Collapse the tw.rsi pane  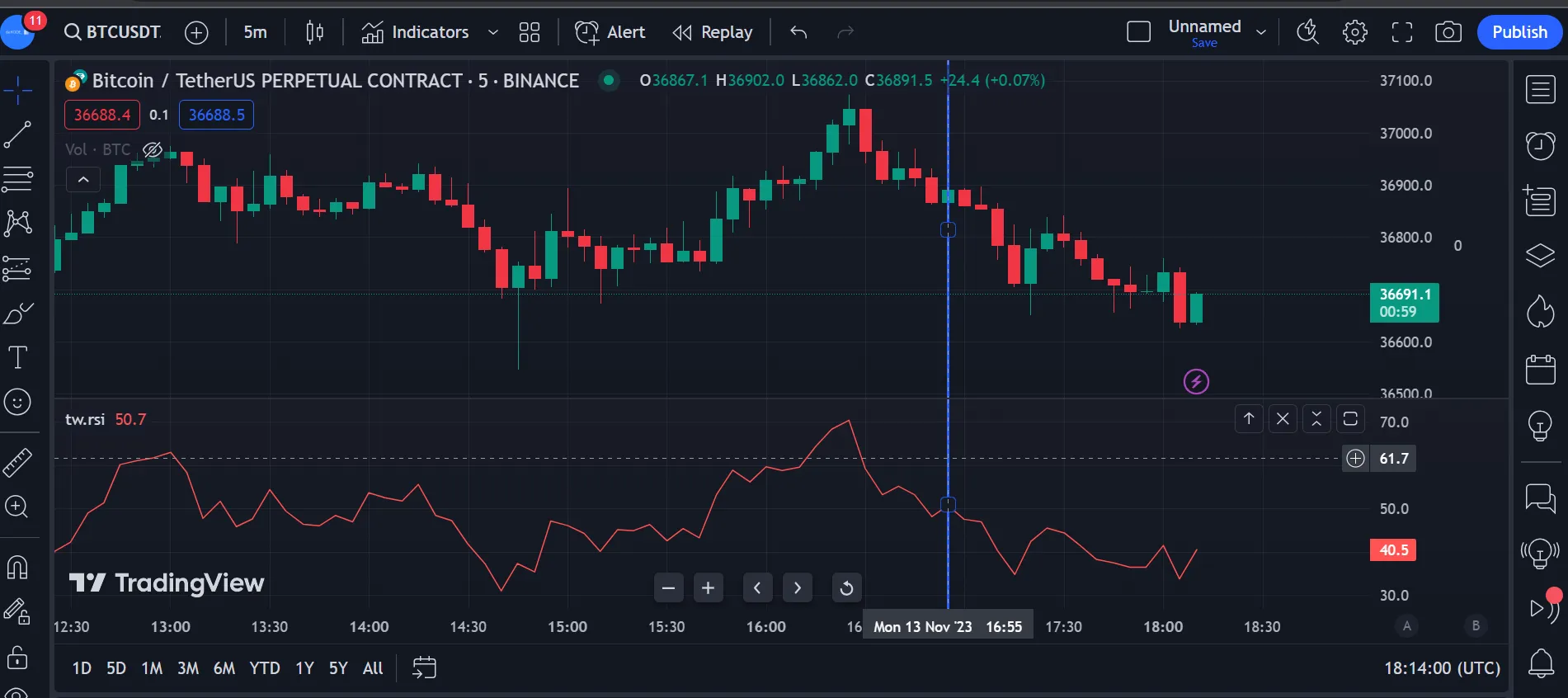[x=1316, y=419]
